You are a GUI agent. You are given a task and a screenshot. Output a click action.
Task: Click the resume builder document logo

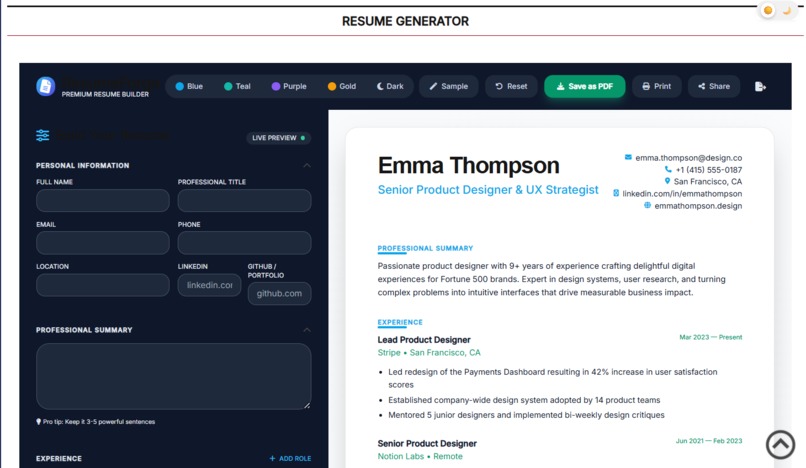tap(45, 86)
